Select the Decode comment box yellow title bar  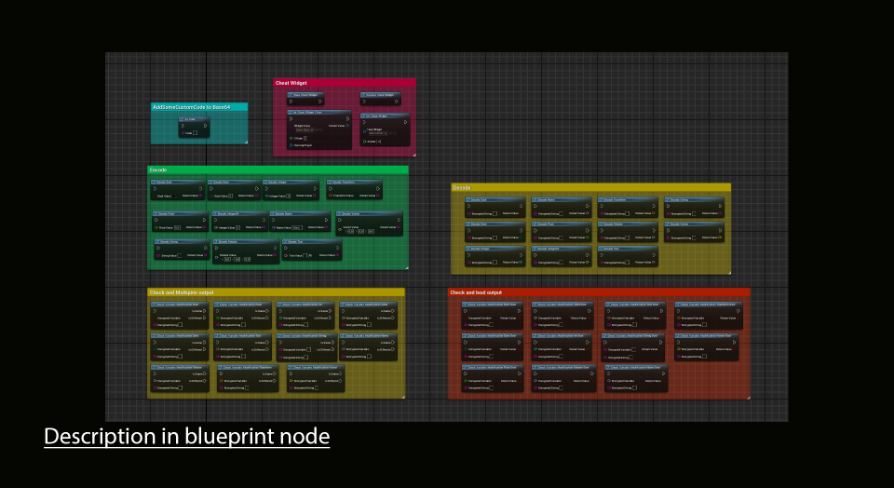coord(590,187)
